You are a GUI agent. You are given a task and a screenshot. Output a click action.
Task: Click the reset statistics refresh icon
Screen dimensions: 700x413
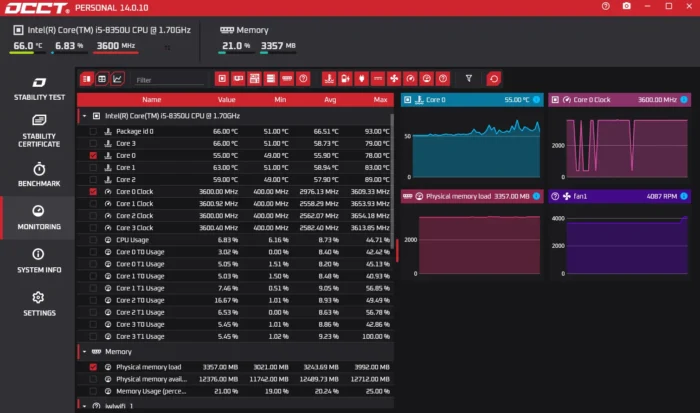tap(494, 79)
